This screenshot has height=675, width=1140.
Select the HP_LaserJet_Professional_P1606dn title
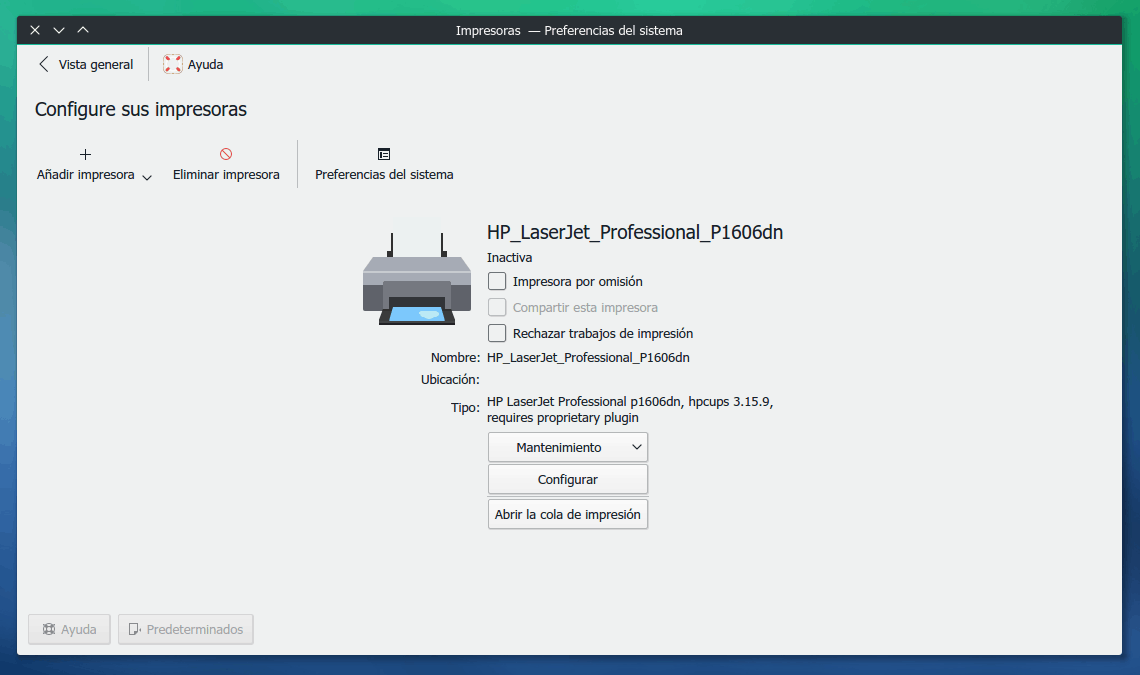pyautogui.click(x=635, y=232)
